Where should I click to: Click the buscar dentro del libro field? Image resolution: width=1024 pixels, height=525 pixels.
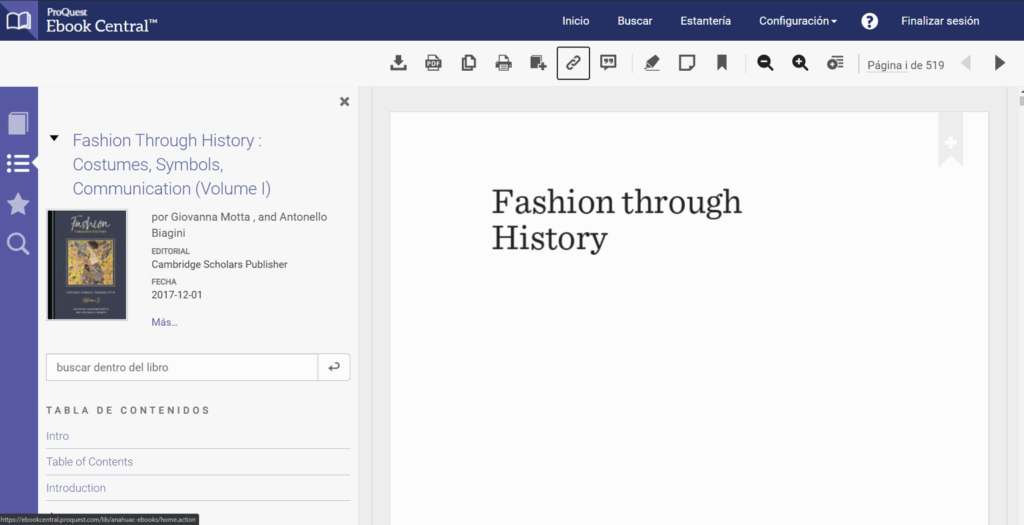182,367
